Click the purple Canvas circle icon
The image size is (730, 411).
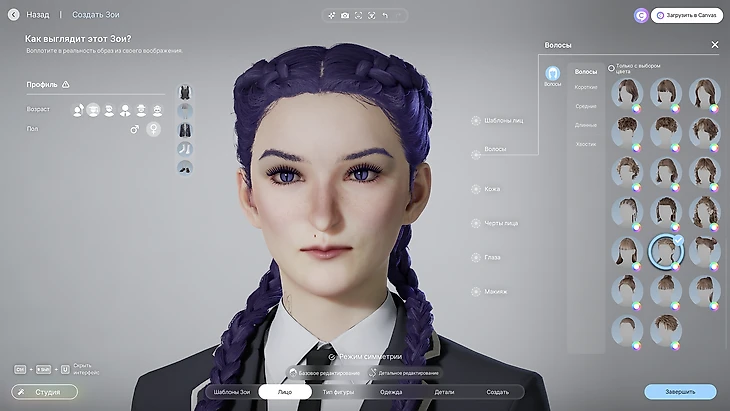click(x=641, y=15)
